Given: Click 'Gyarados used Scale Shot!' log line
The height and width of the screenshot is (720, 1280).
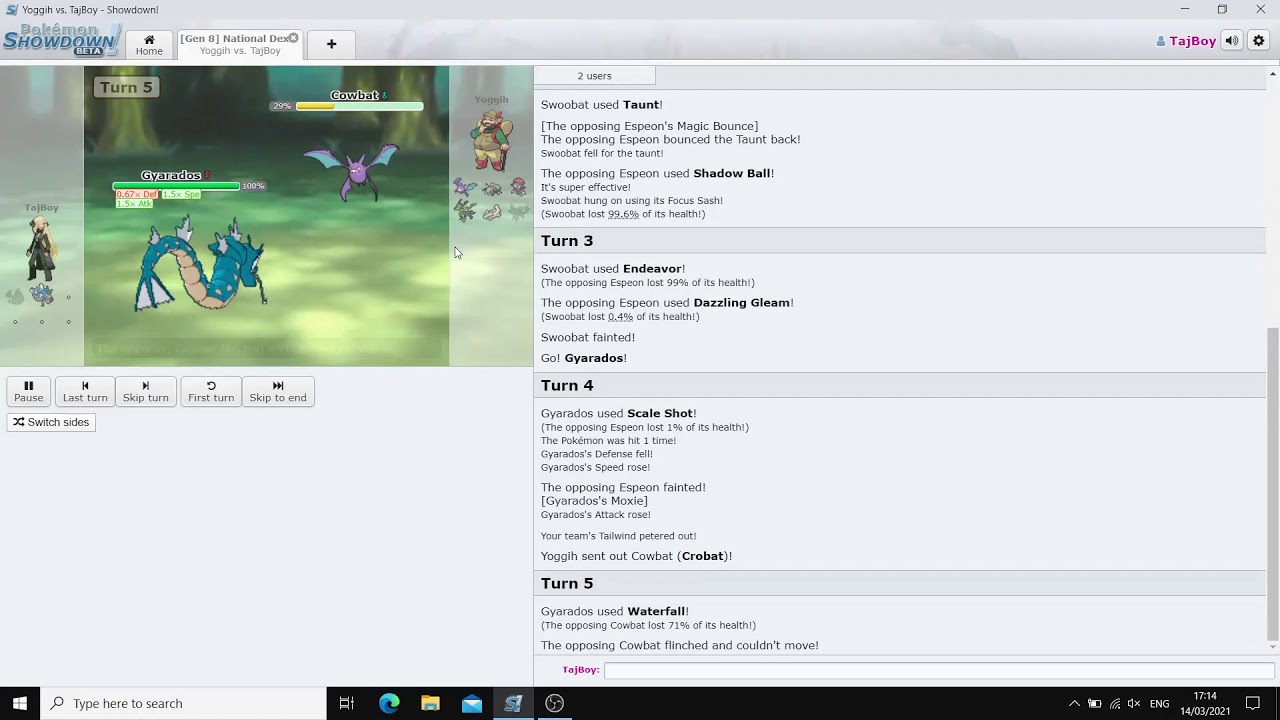Looking at the screenshot, I should coord(619,413).
